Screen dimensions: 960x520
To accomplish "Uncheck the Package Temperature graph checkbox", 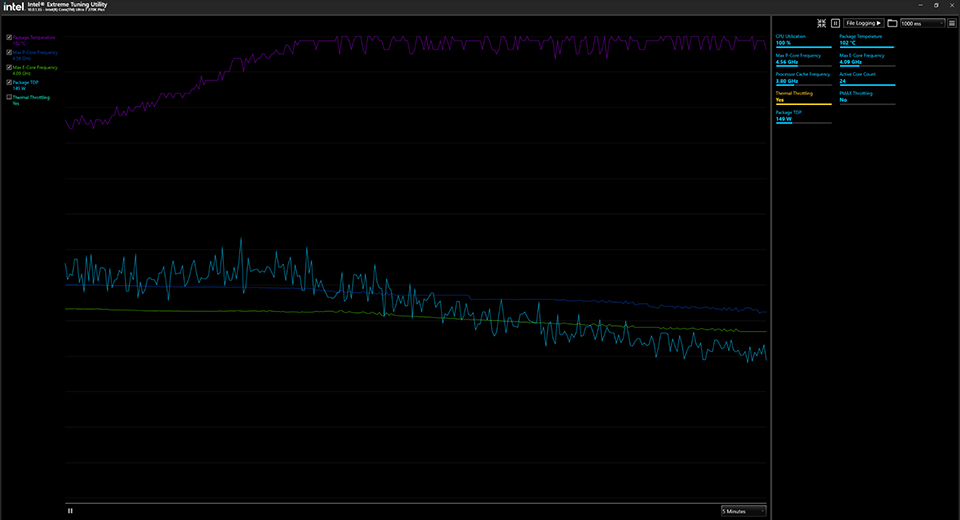I will (9, 37).
